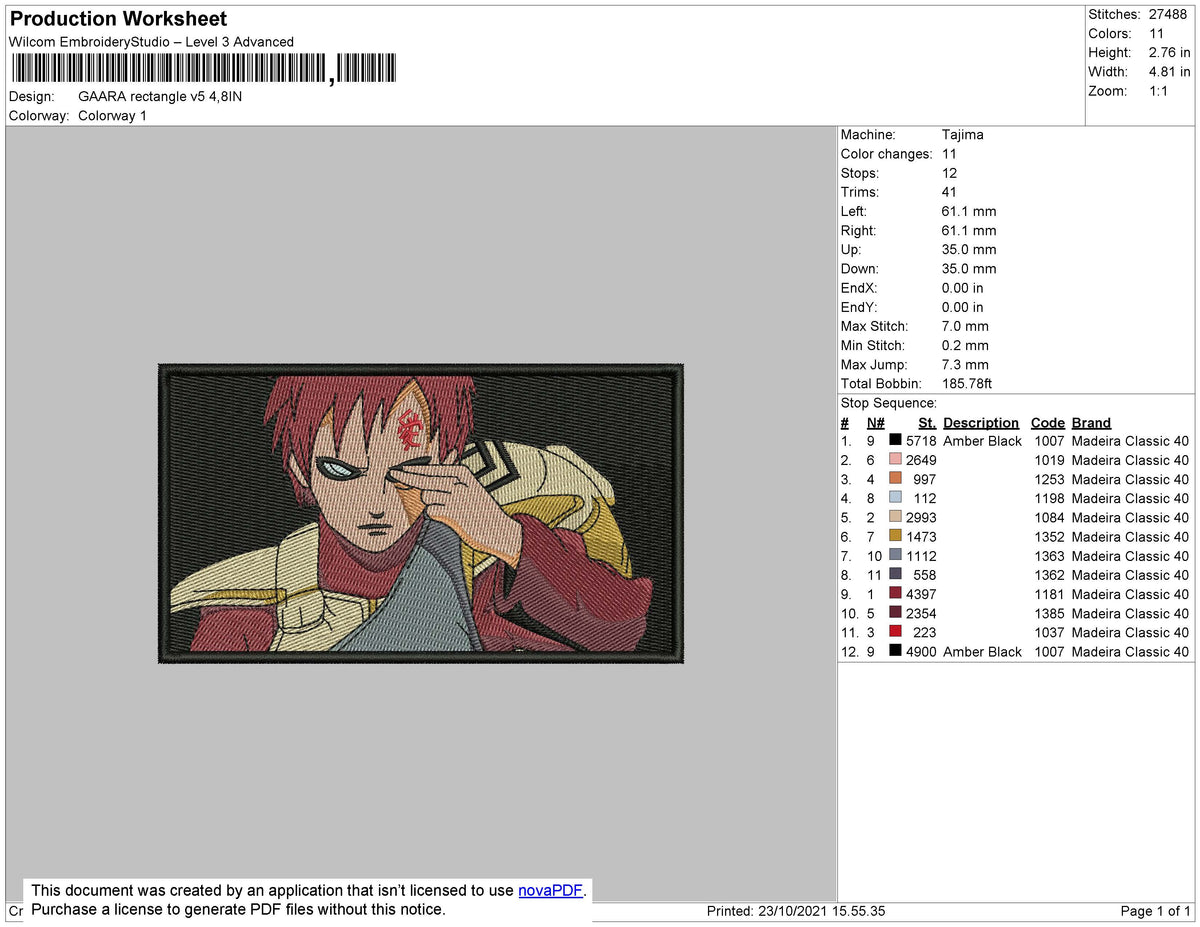Image resolution: width=1200 pixels, height=927 pixels.
Task: Click the Zoom 1:1 value
Action: (x=1160, y=91)
